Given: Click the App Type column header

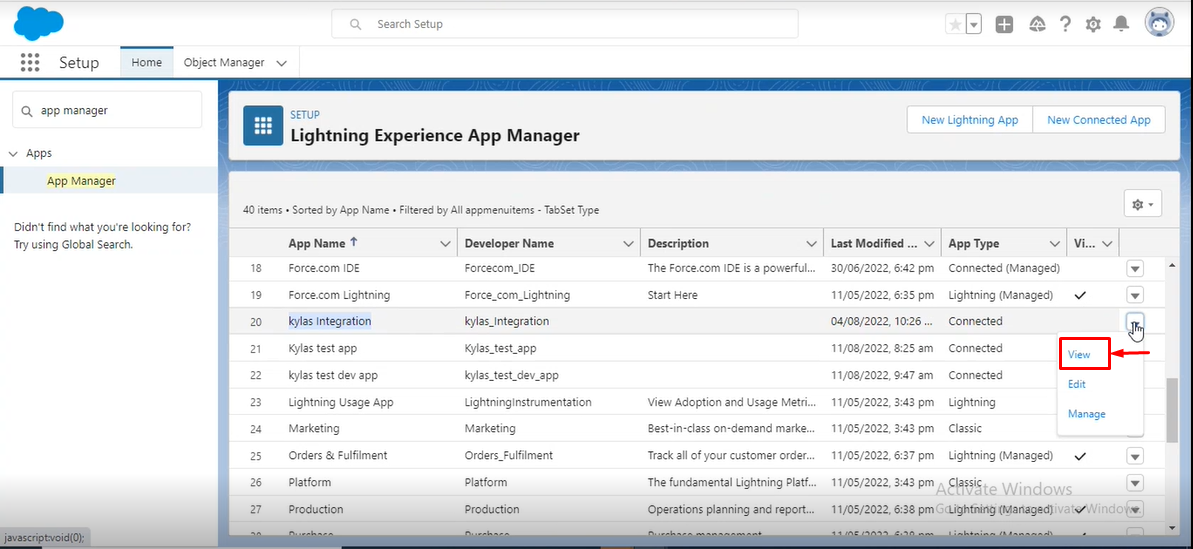Looking at the screenshot, I should point(974,243).
